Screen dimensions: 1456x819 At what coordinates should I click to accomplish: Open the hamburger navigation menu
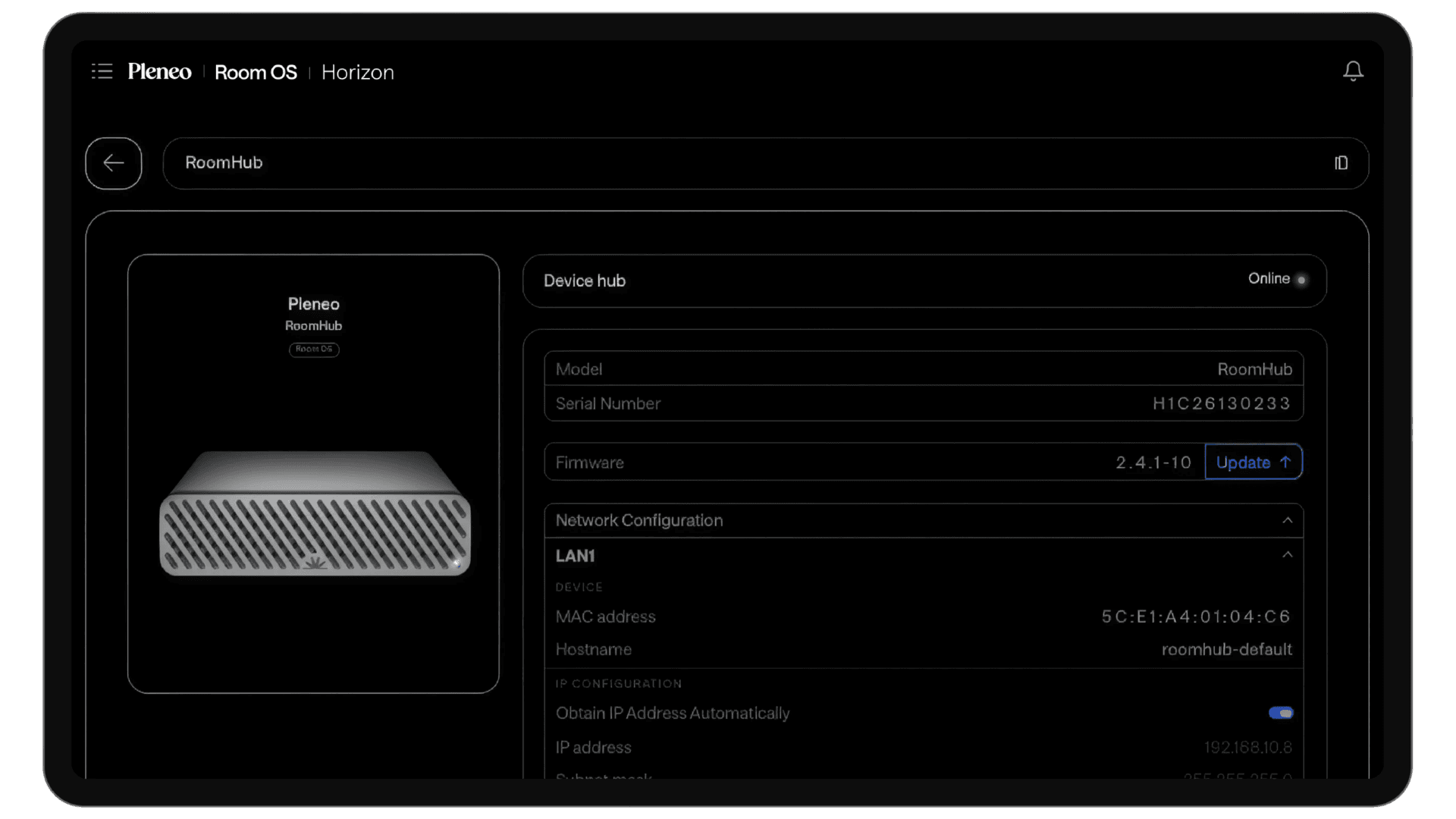pyautogui.click(x=102, y=71)
